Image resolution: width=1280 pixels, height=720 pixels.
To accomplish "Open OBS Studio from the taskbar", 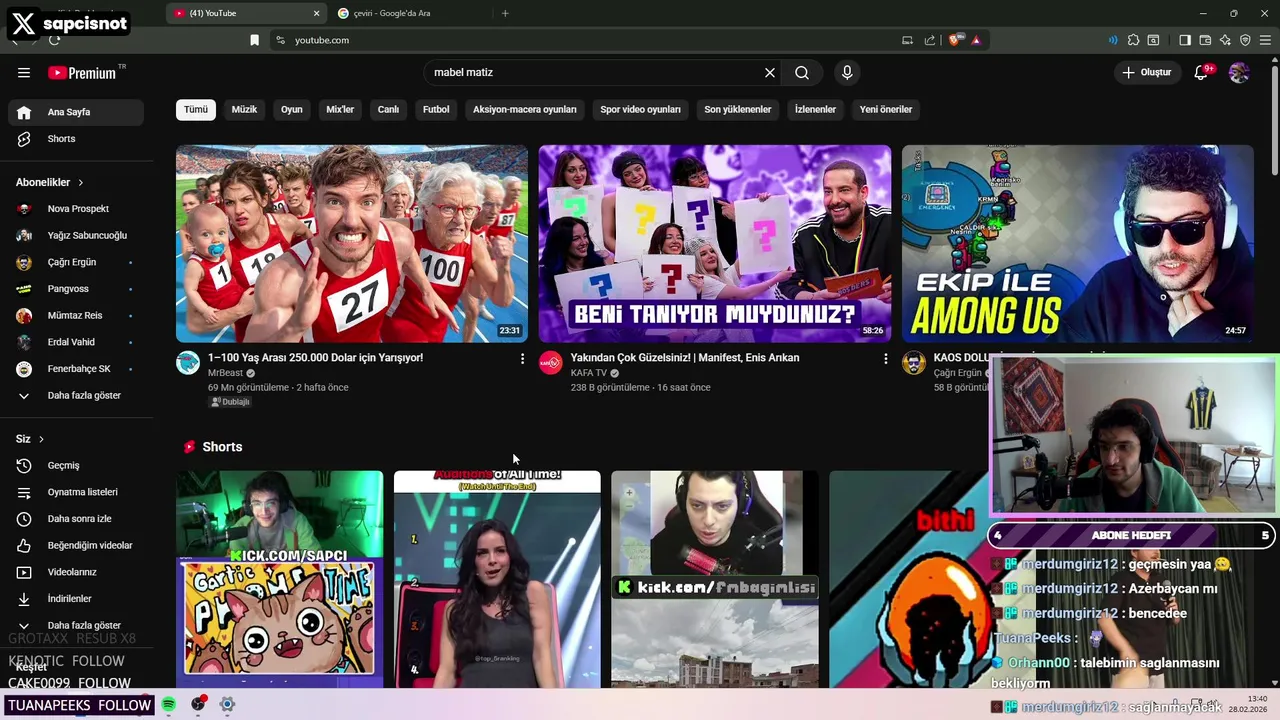I will click(x=198, y=704).
